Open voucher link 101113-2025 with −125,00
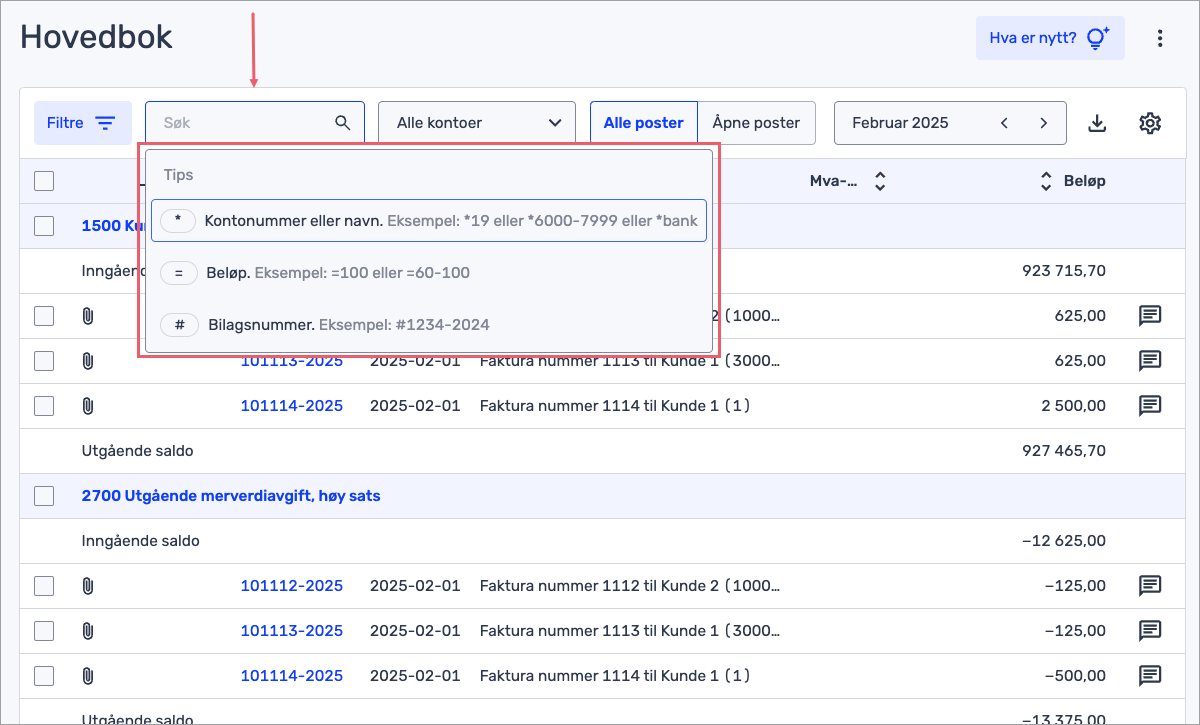The width and height of the screenshot is (1200, 725). pos(292,631)
